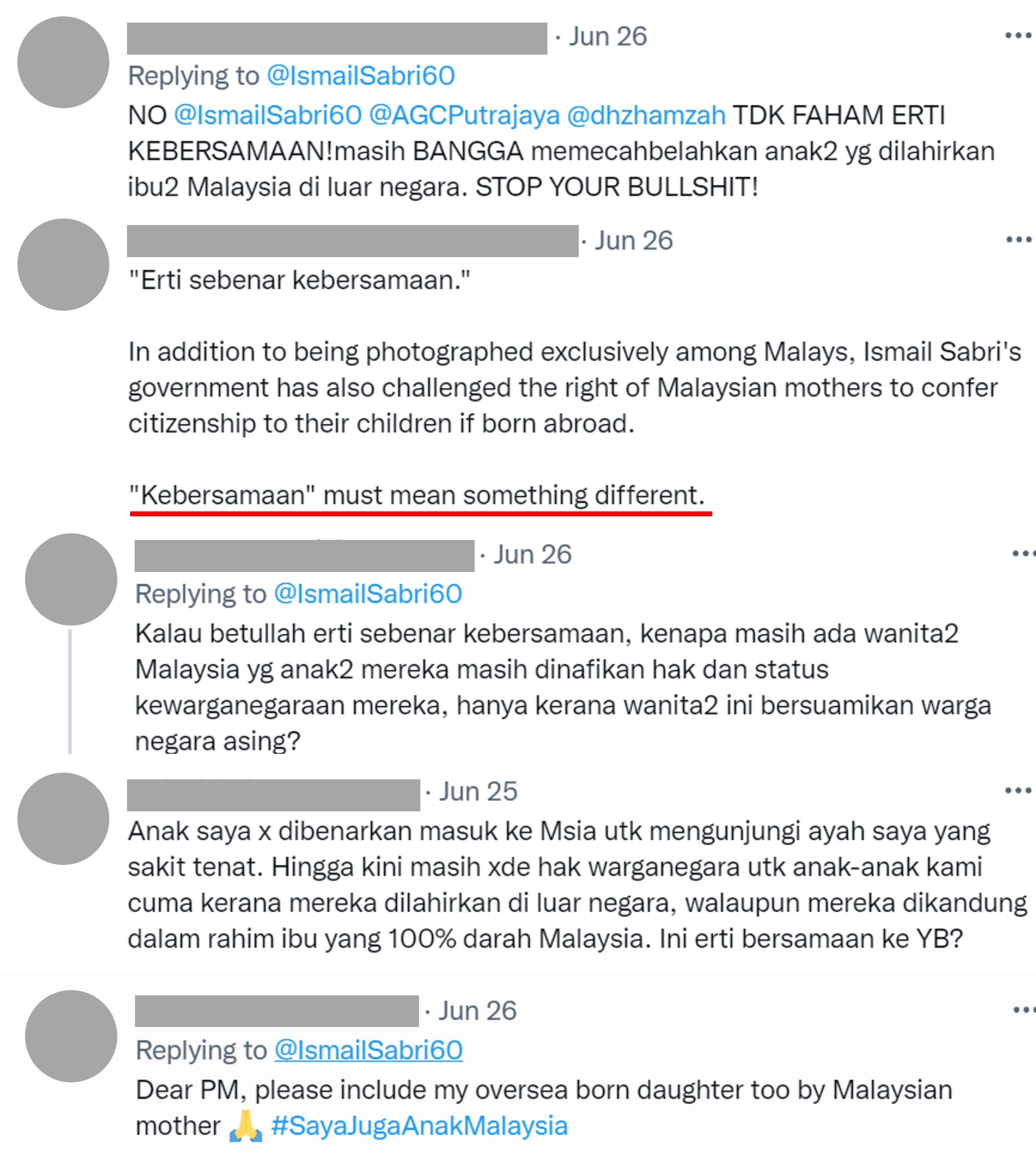Screen dimensions: 1036x1154
Task: Click the Jun 25 timestamp
Action: pyautogui.click(x=478, y=791)
